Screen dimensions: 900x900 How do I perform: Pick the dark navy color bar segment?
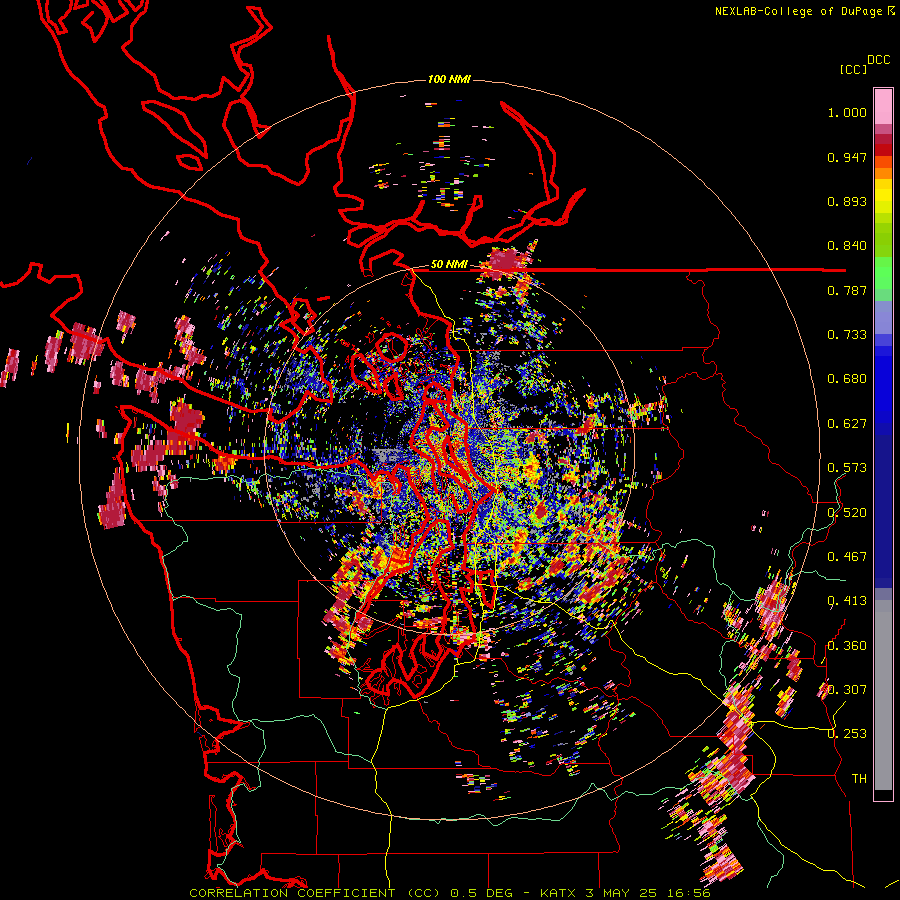coord(883,511)
